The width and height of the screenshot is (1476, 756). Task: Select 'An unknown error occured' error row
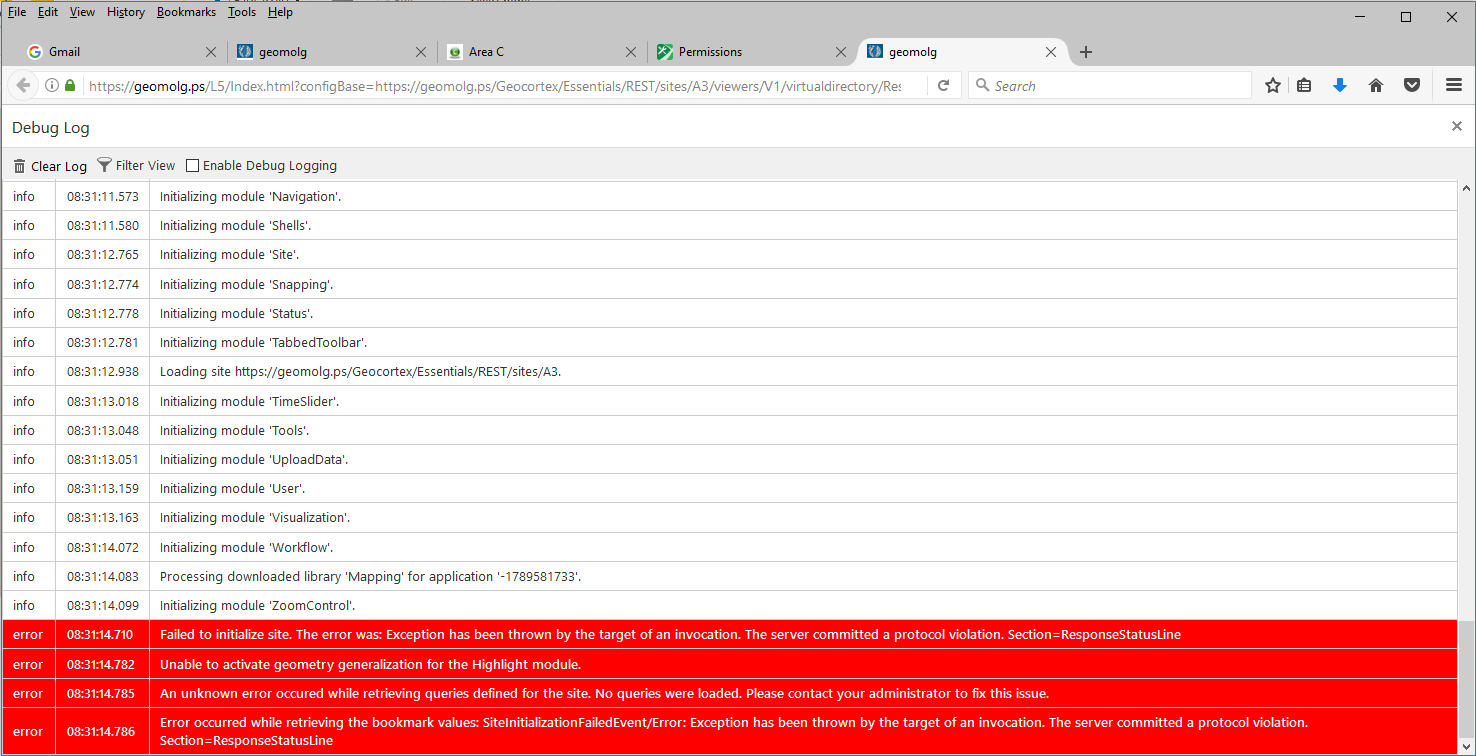pos(730,693)
